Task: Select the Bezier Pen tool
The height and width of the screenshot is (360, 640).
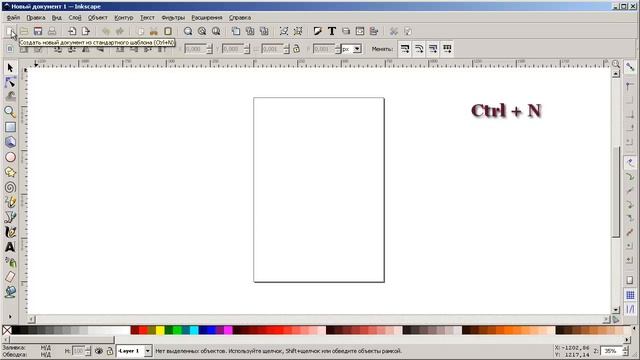Action: click(10, 217)
